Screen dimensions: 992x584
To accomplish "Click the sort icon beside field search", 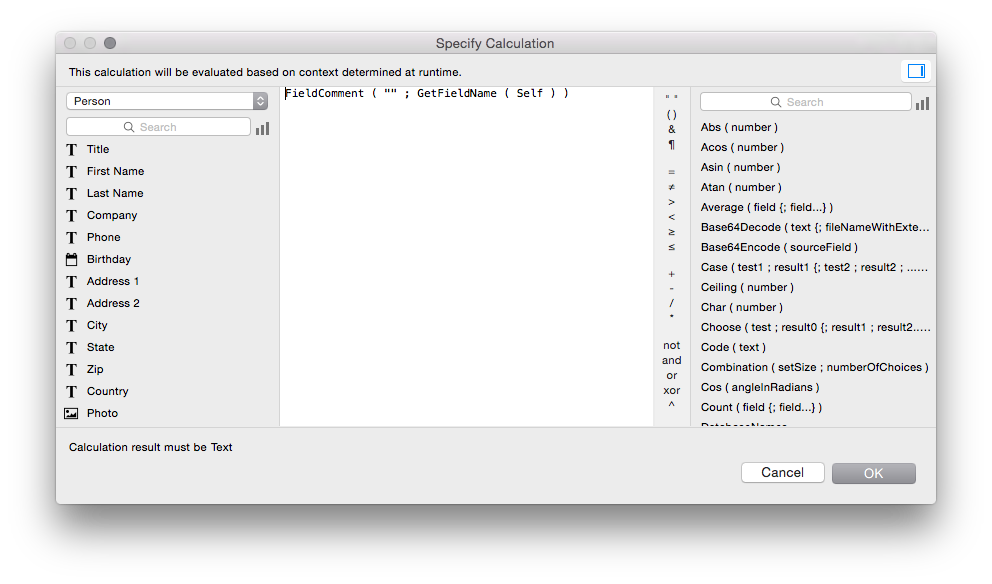I will click(262, 128).
